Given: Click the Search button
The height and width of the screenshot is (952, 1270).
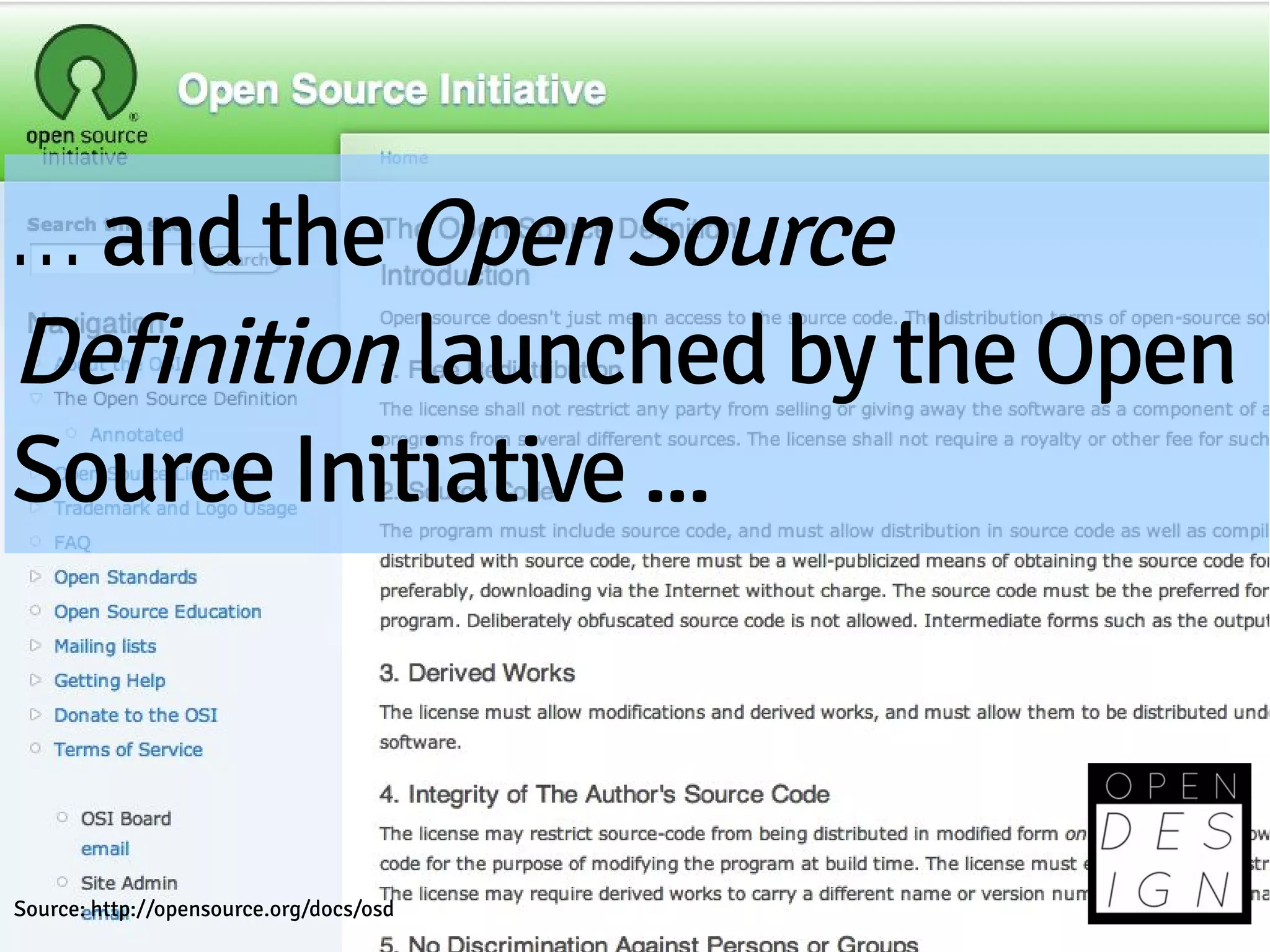Looking at the screenshot, I should pos(242,259).
